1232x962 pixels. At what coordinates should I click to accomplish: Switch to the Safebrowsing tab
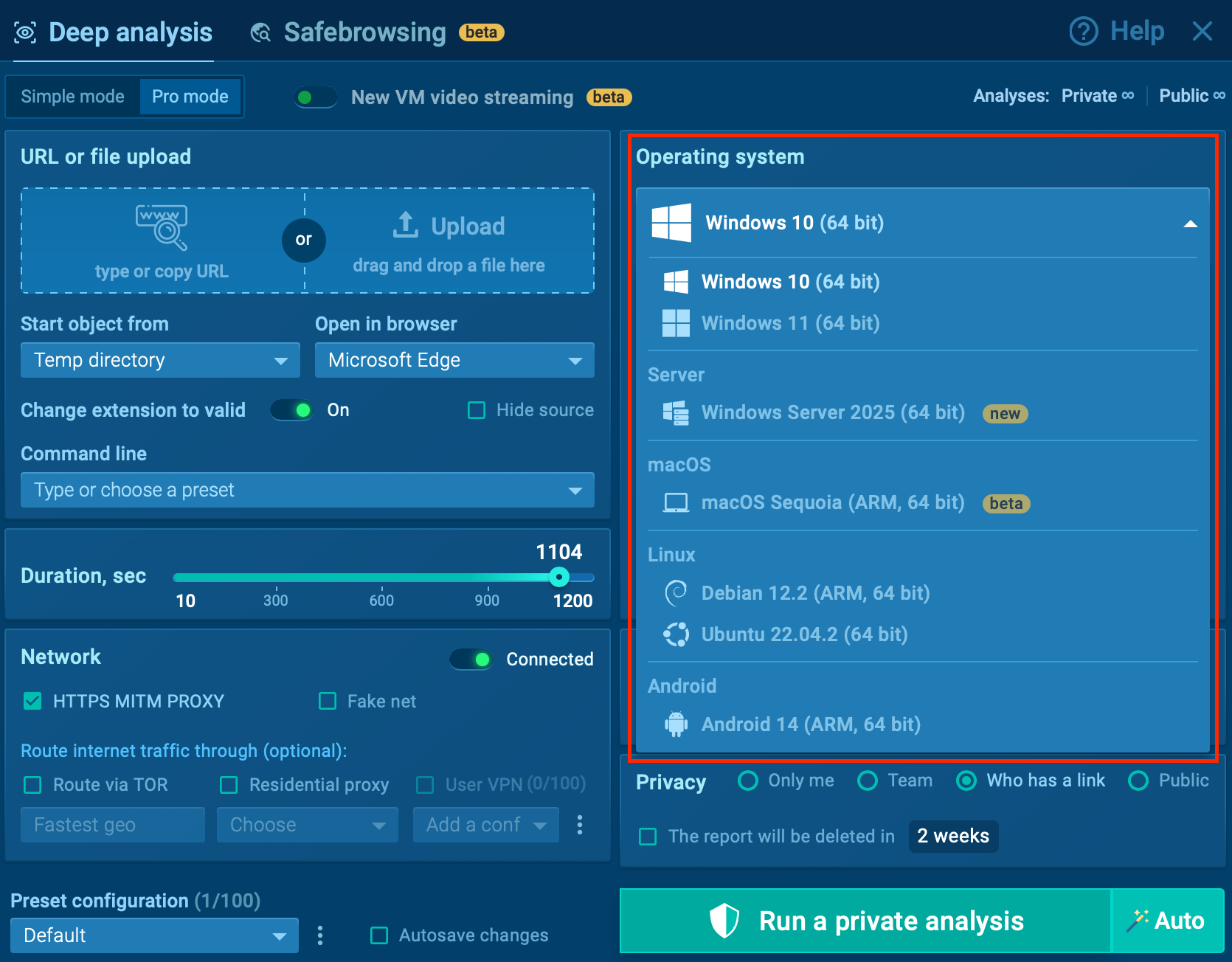[x=364, y=32]
